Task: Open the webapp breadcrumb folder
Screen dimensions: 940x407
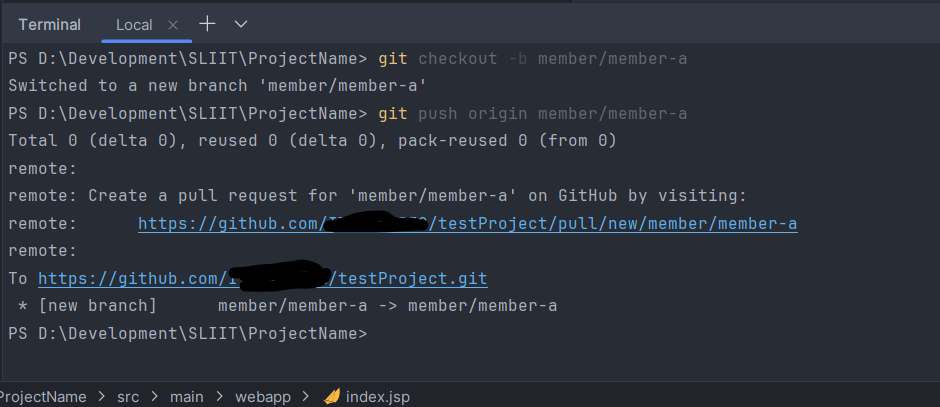Action: (262, 397)
